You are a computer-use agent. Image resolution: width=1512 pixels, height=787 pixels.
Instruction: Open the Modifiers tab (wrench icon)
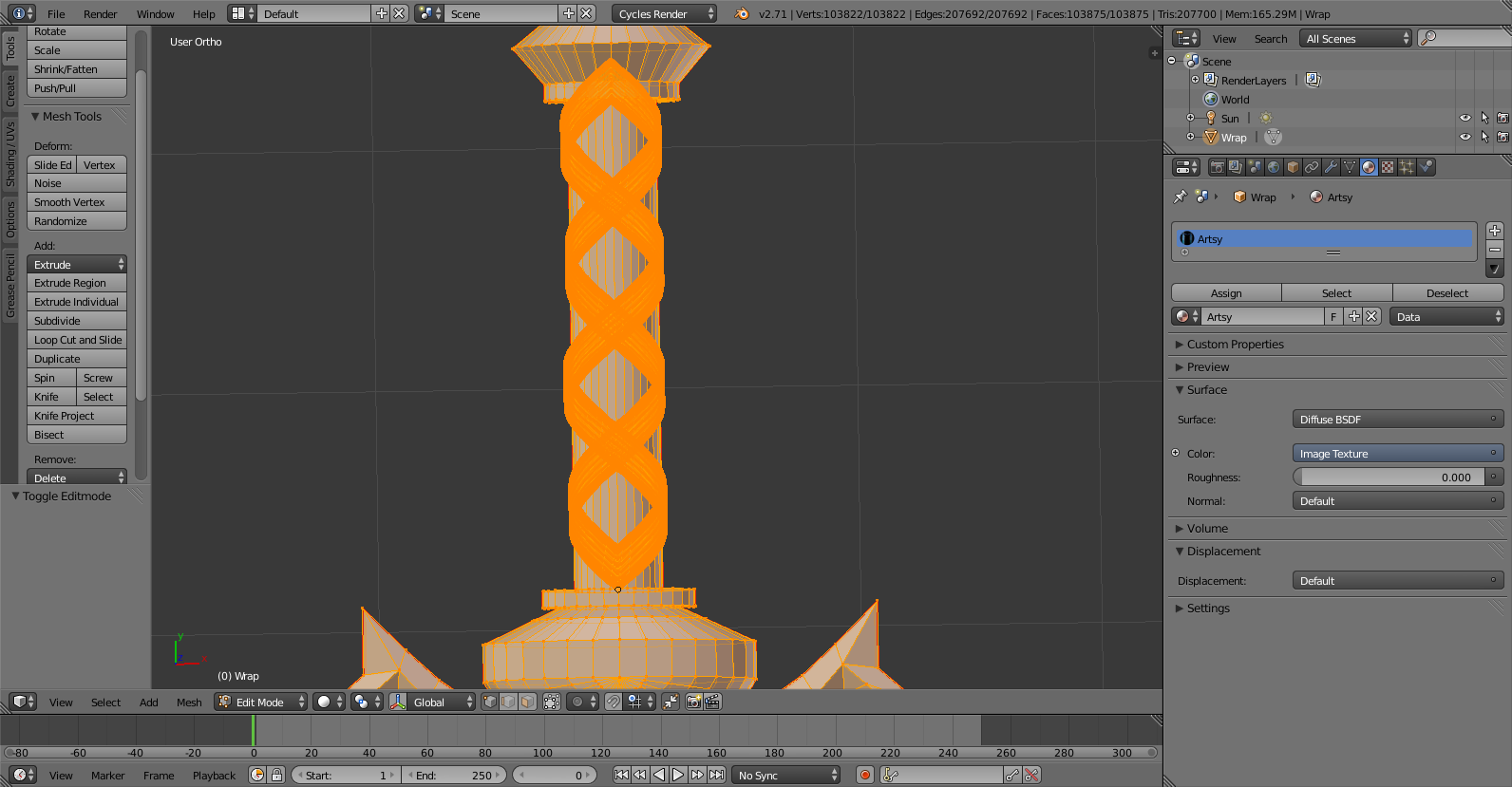[x=1331, y=167]
